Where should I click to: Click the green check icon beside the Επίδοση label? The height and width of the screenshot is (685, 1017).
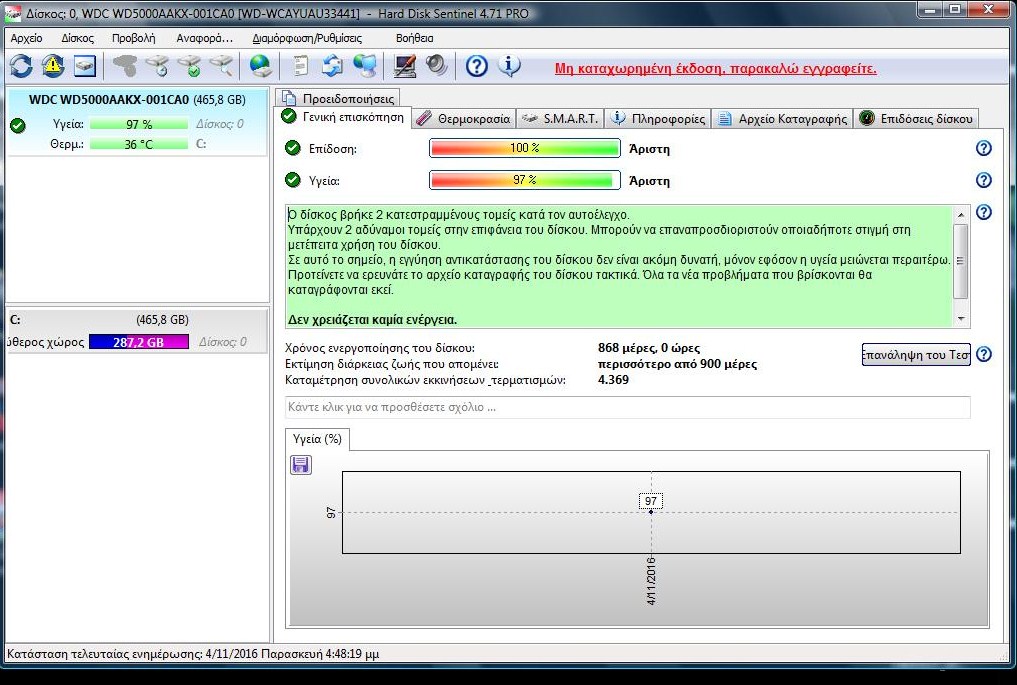[x=293, y=148]
